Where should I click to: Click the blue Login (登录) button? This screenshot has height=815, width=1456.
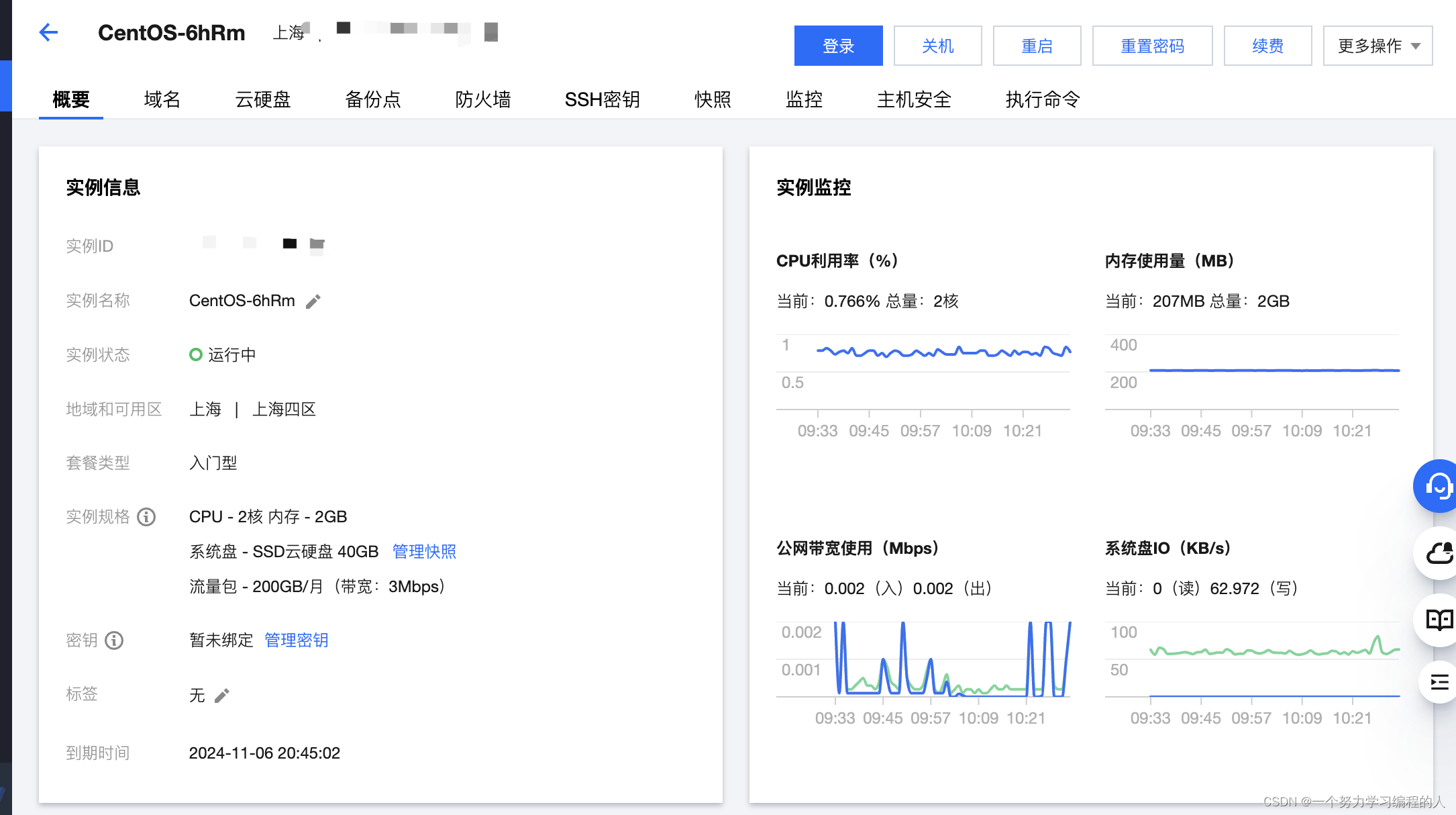tap(839, 46)
